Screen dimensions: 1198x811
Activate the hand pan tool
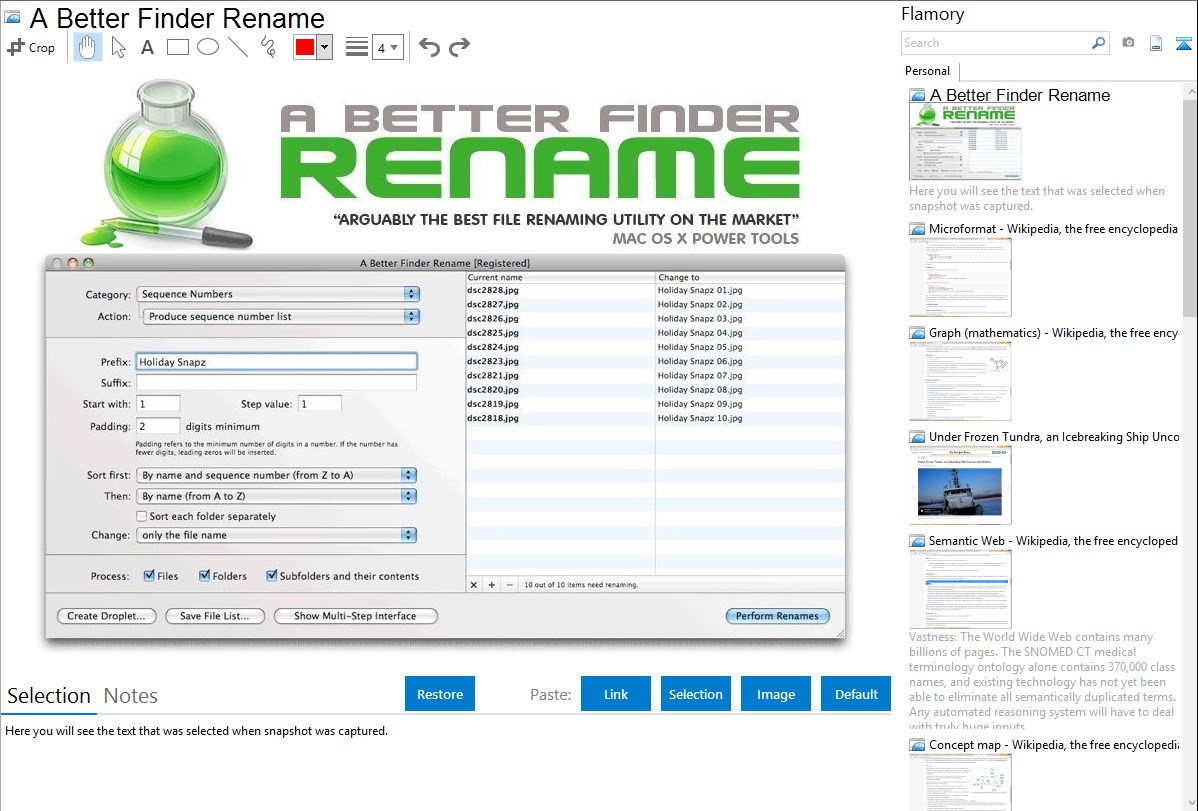(x=87, y=47)
